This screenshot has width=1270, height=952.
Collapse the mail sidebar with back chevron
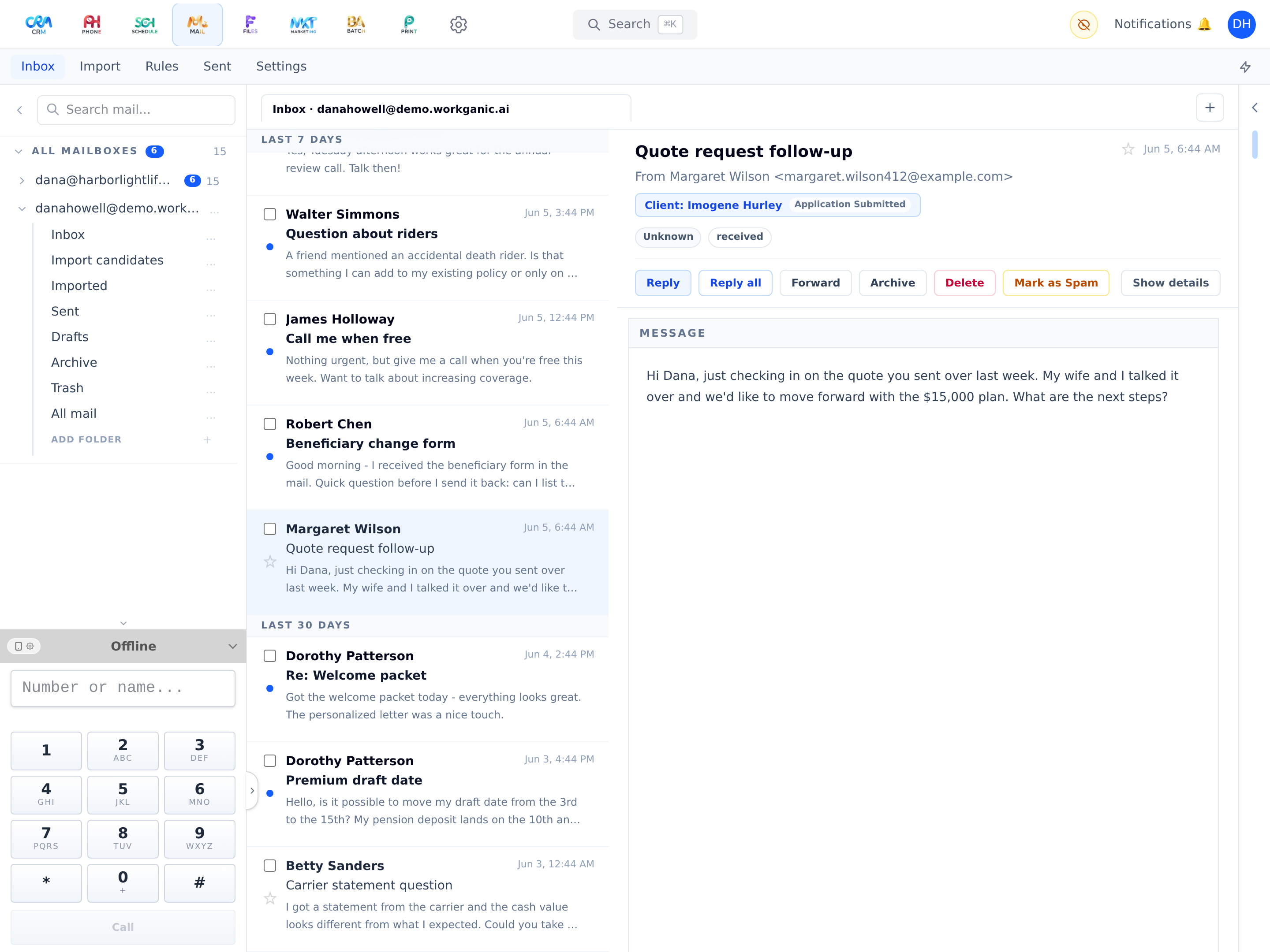(x=19, y=110)
